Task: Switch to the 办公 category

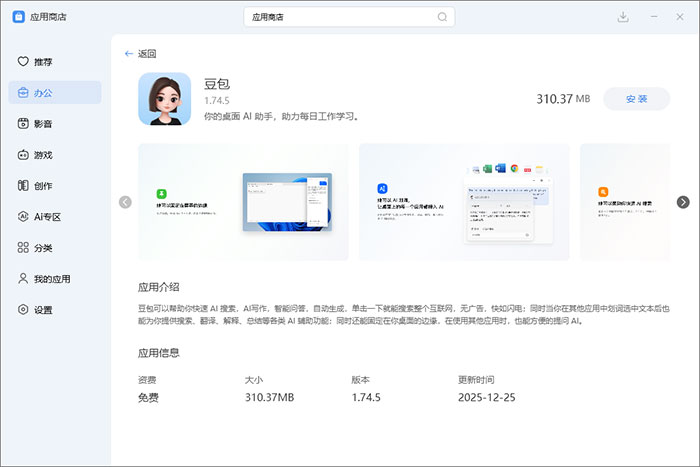Action: click(x=55, y=92)
